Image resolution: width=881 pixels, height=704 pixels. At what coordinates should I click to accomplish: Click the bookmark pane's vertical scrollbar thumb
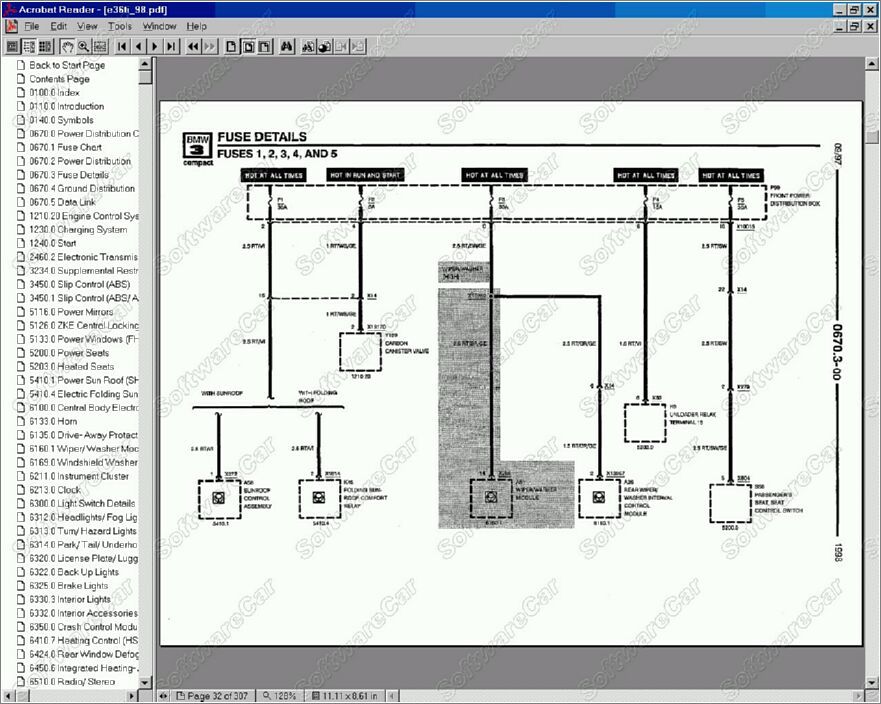click(x=146, y=76)
